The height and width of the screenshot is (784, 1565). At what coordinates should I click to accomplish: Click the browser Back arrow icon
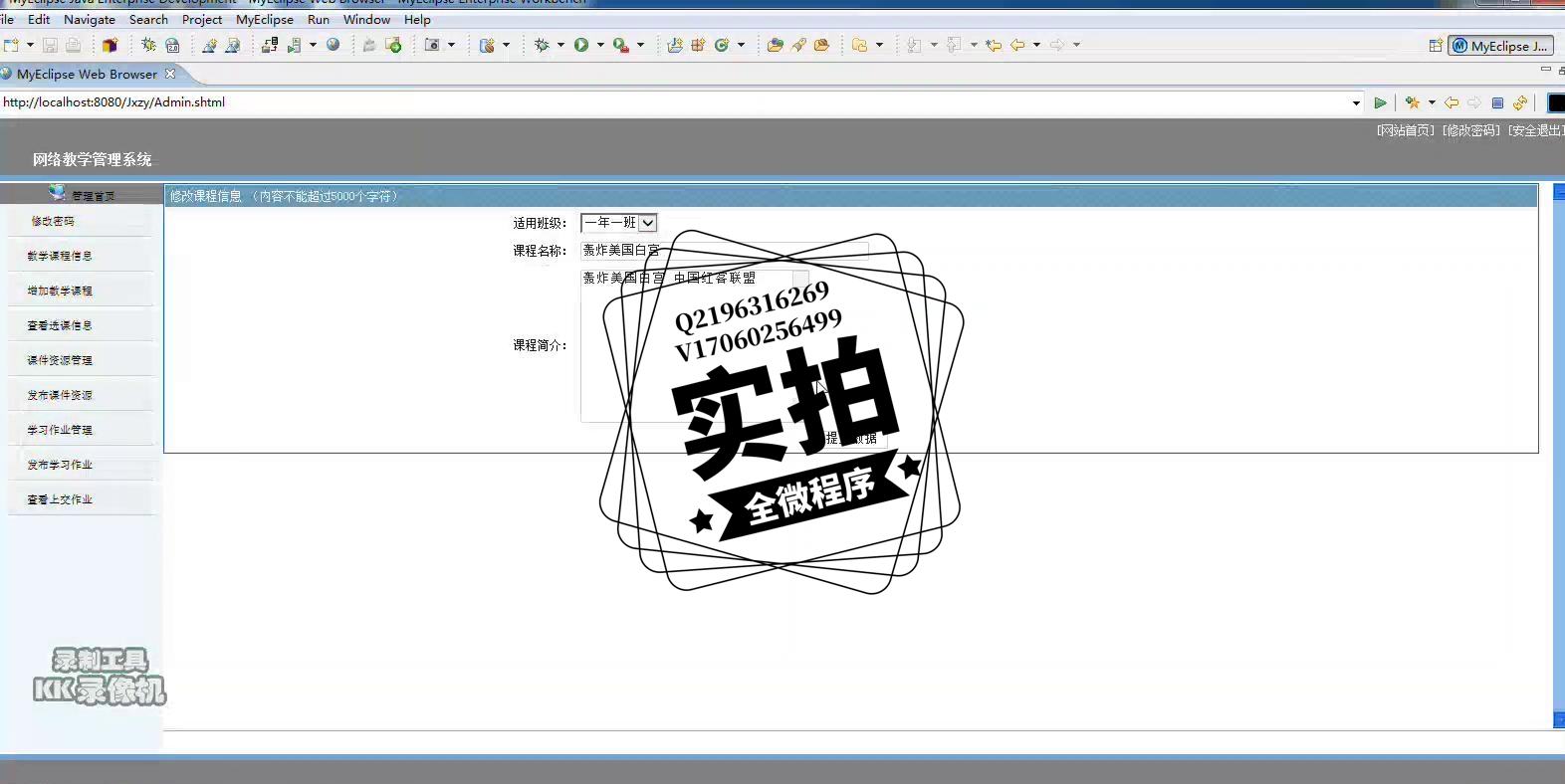point(1452,103)
